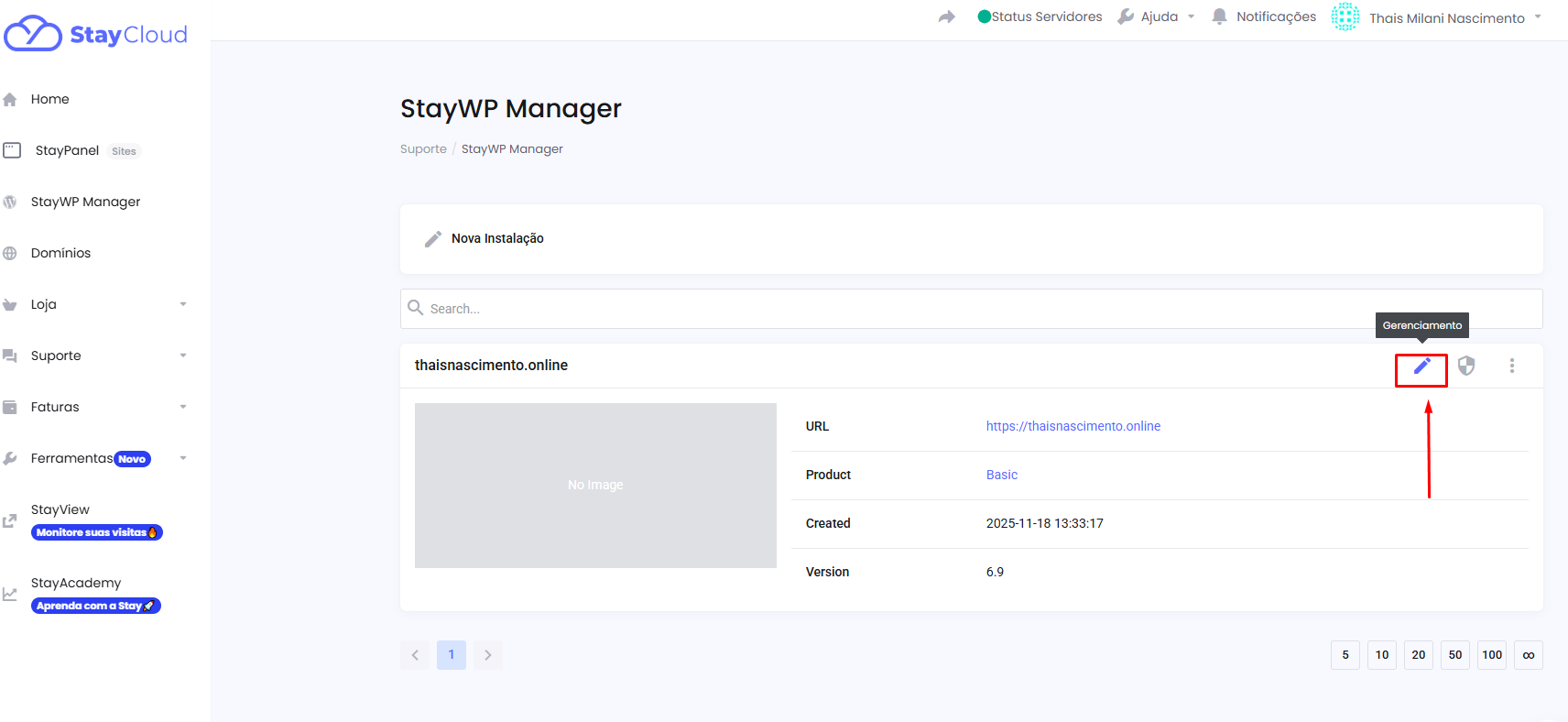Click the green server status dot

[985, 16]
